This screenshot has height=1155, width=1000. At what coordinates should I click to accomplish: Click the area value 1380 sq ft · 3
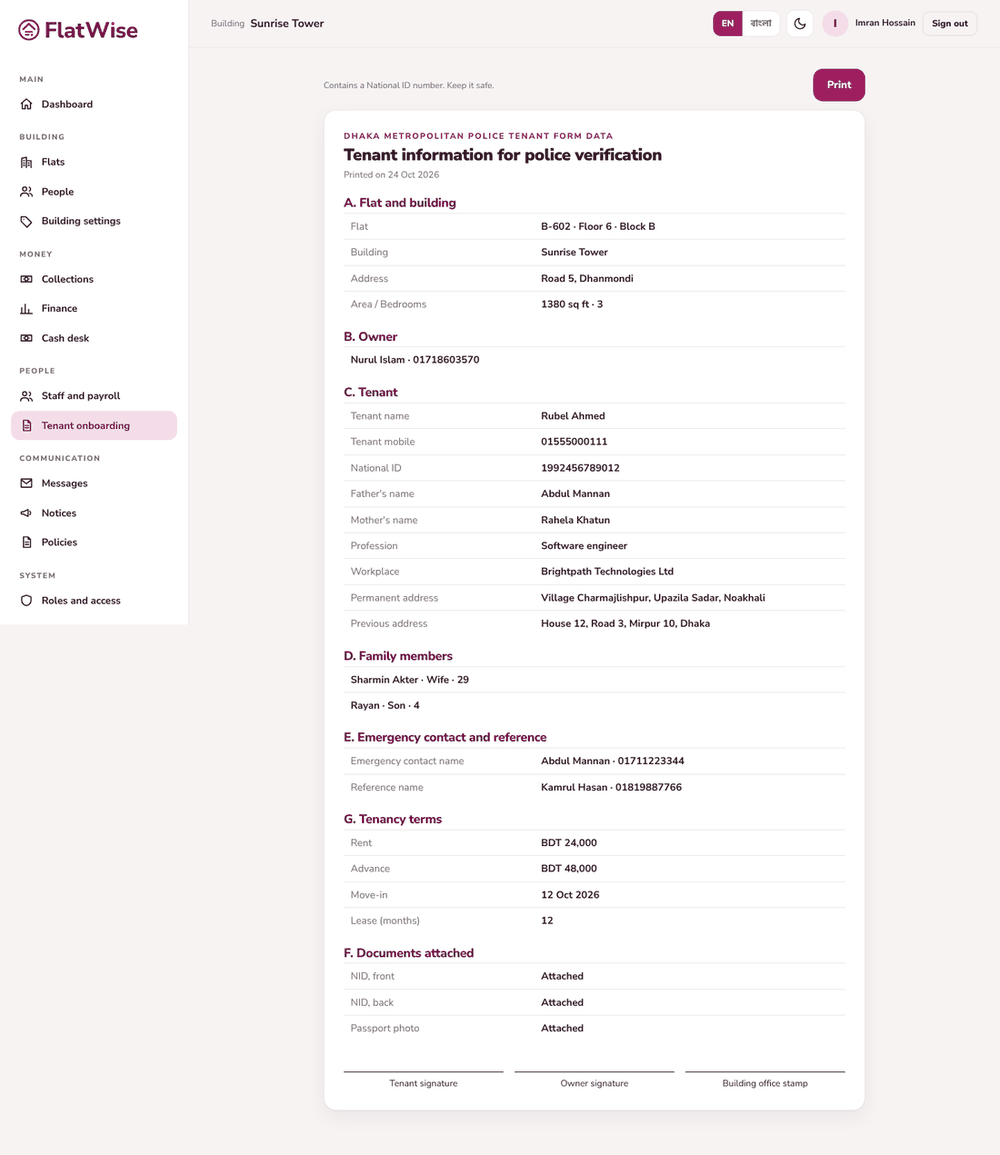coord(571,304)
